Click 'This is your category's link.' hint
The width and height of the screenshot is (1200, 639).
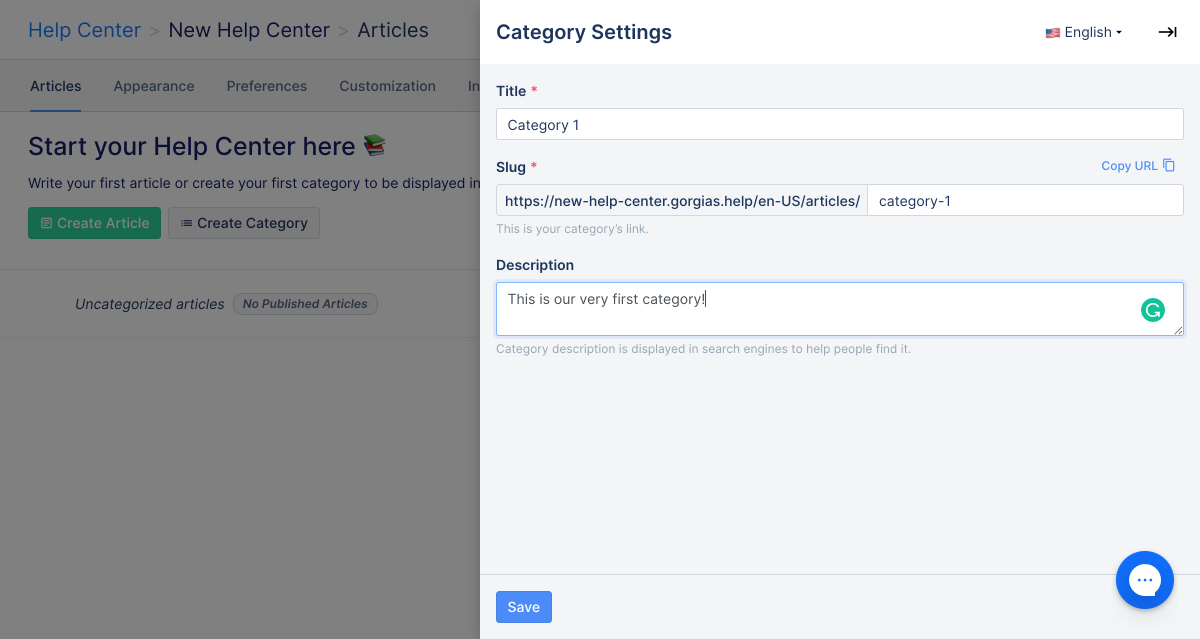click(572, 229)
